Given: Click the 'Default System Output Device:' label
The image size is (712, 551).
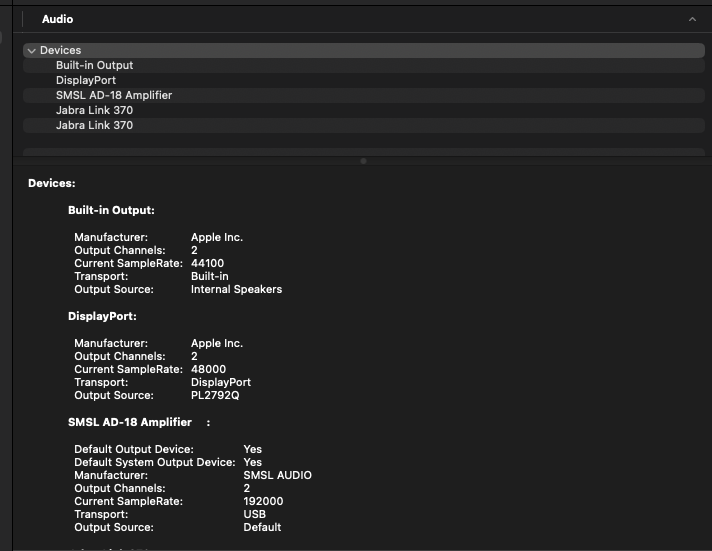Looking at the screenshot, I should pyautogui.click(x=155, y=462).
